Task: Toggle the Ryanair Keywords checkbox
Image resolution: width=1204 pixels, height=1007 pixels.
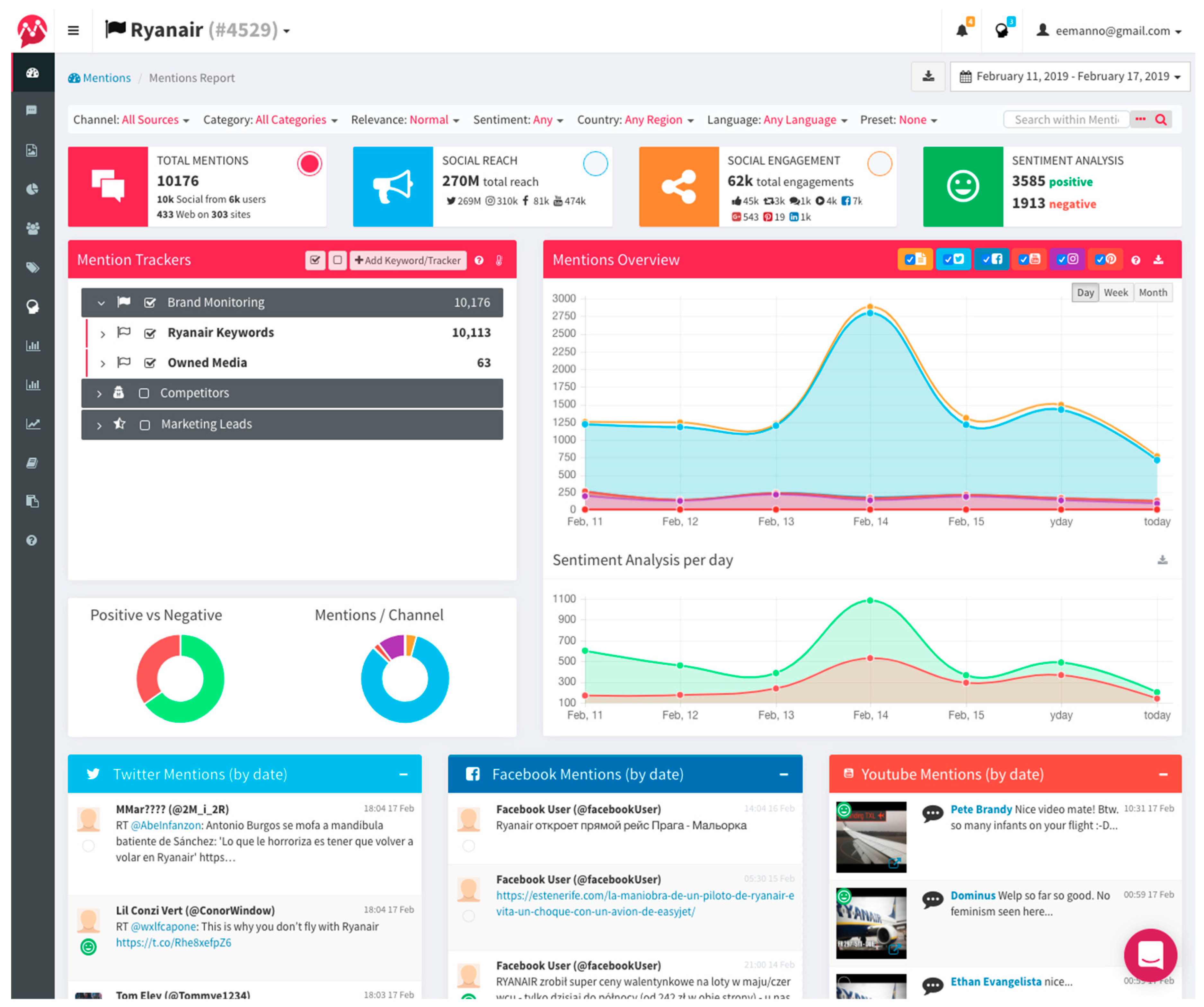Action: (x=150, y=333)
